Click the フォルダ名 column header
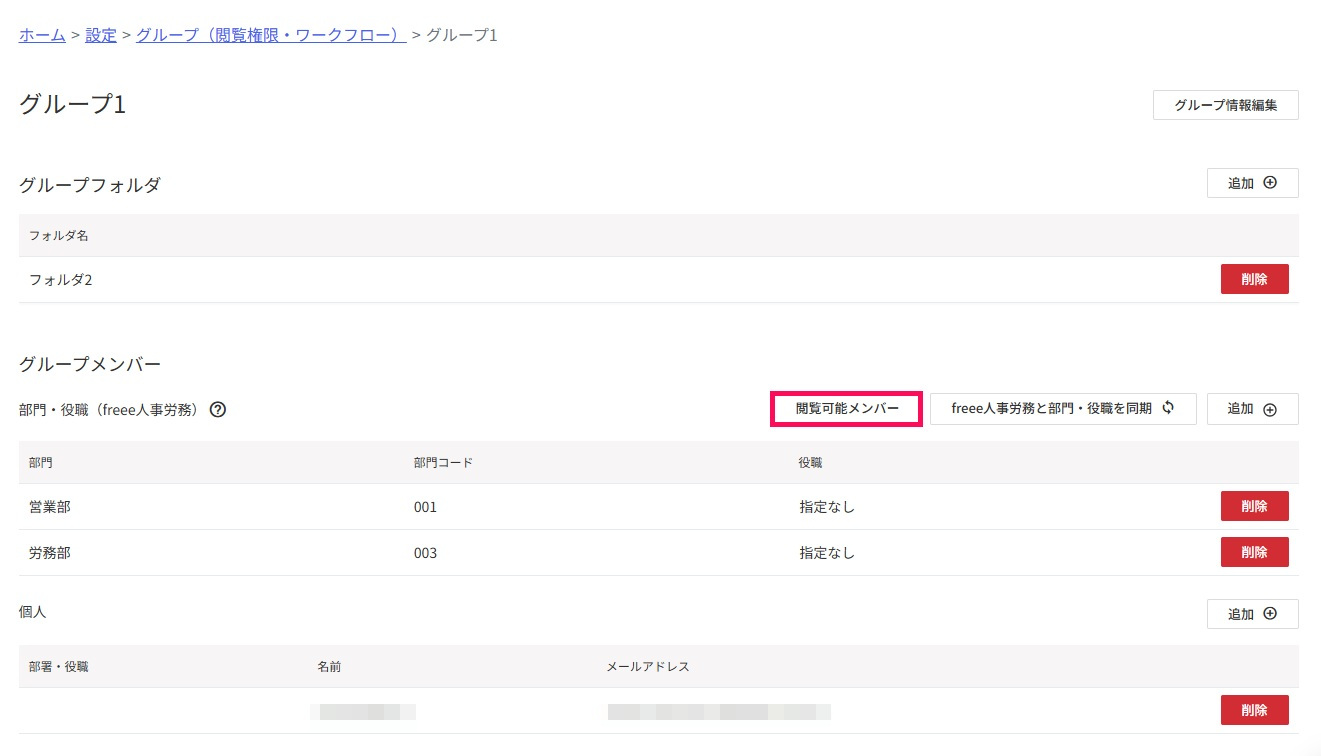Viewport: 1321px width, 756px height. (x=59, y=236)
